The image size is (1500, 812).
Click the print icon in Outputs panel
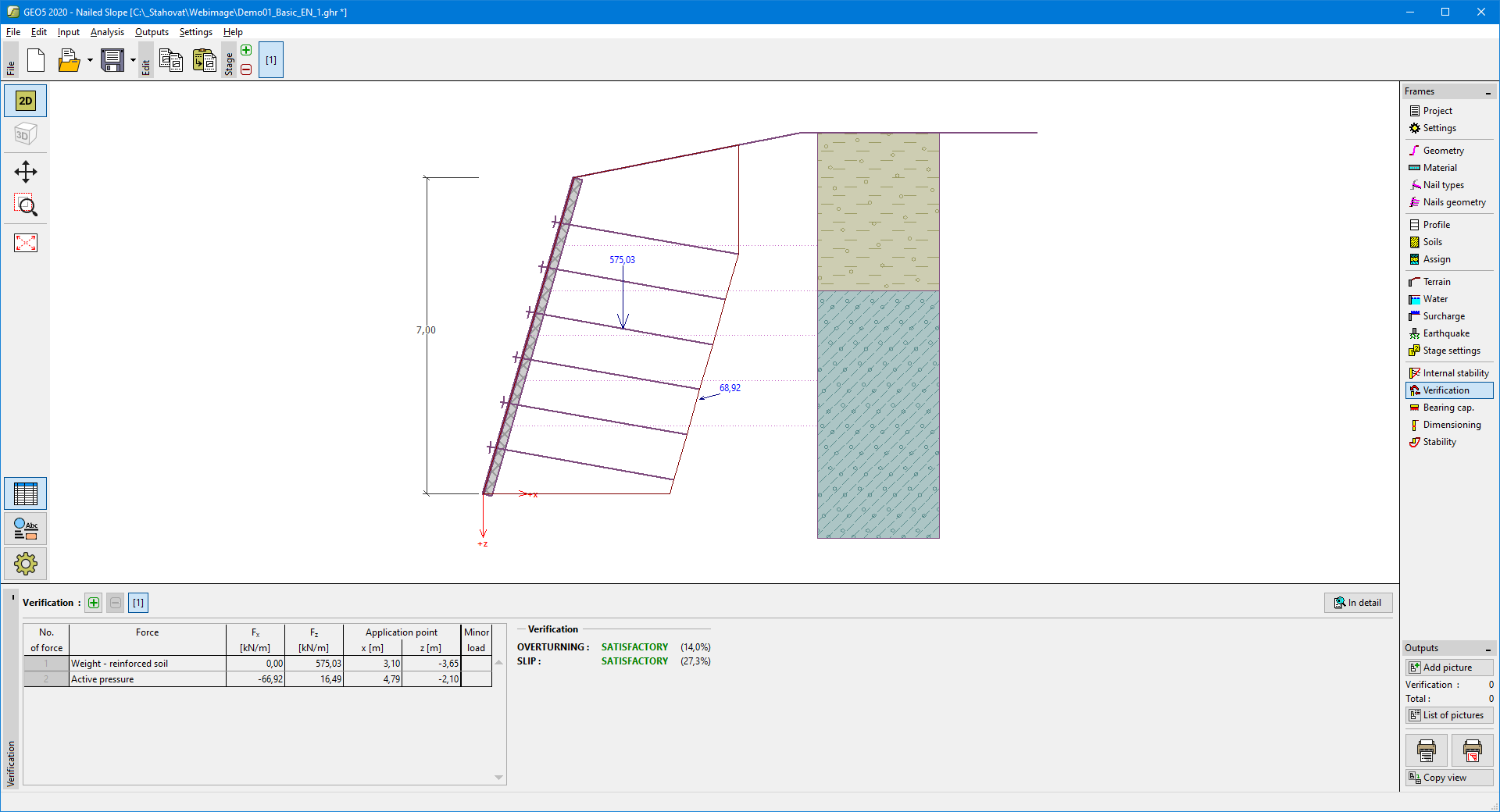pos(1426,750)
